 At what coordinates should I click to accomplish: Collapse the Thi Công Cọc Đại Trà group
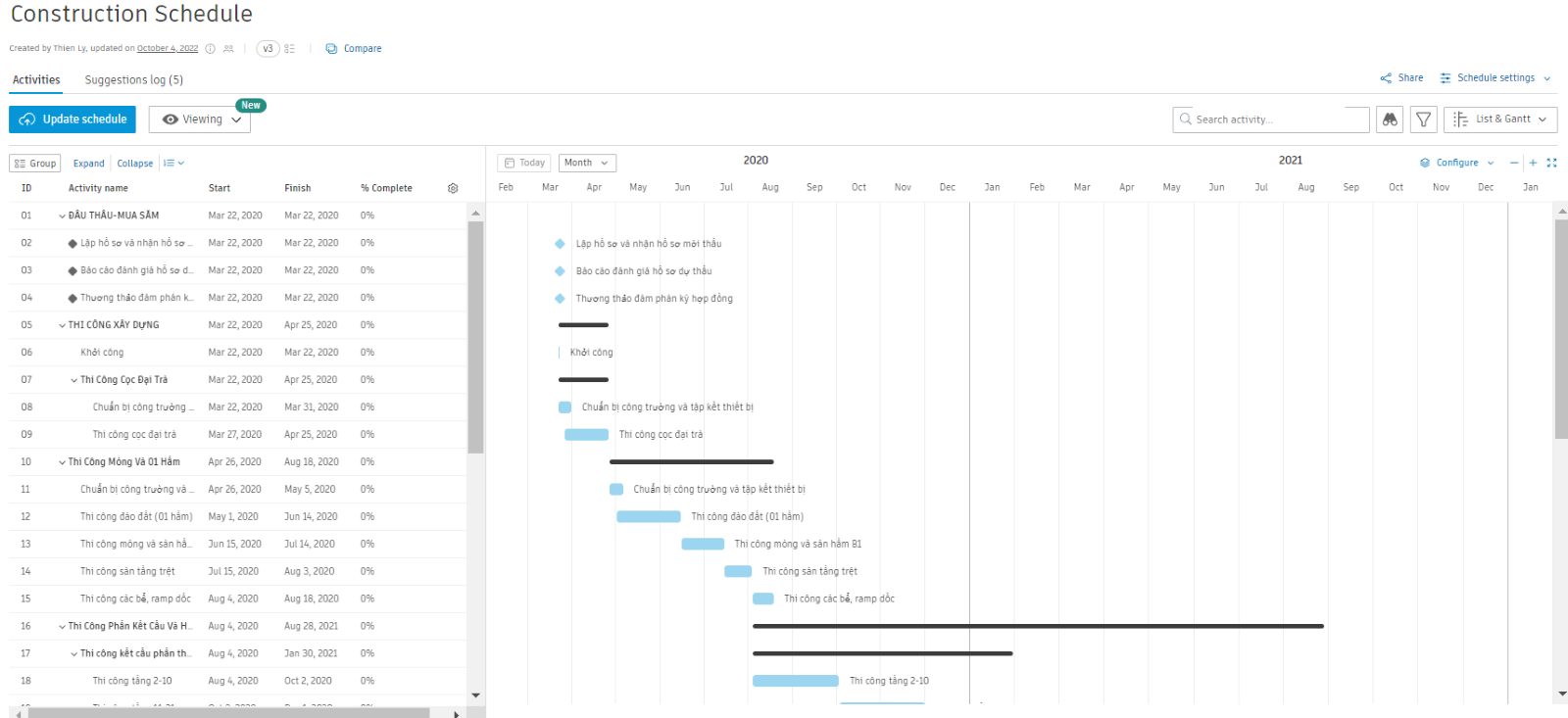click(74, 380)
